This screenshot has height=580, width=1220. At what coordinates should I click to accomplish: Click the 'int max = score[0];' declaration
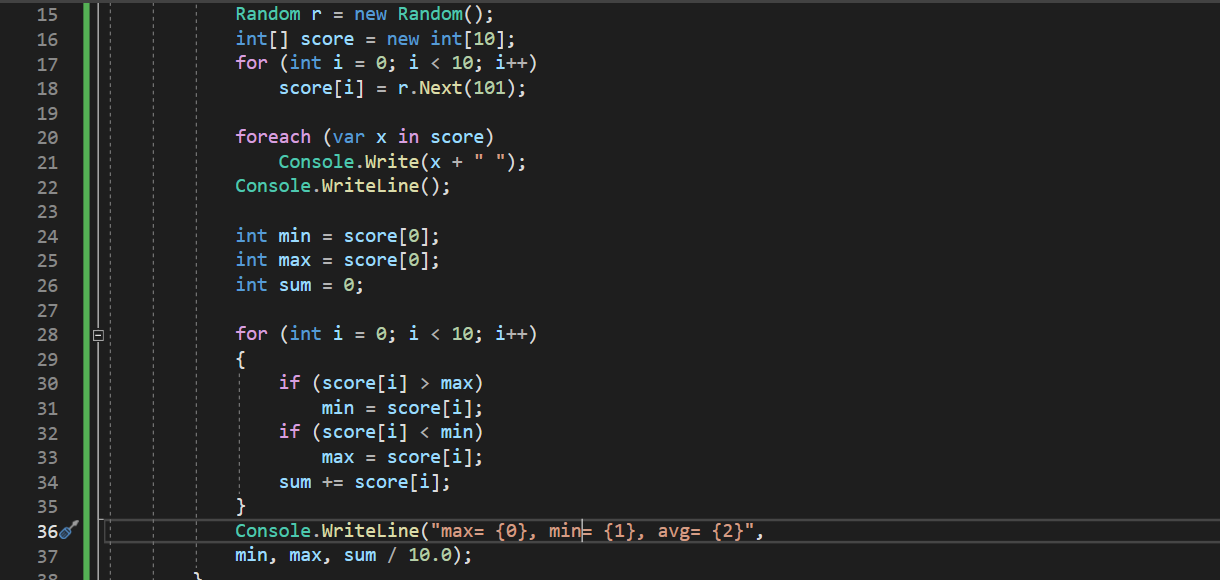click(x=338, y=260)
